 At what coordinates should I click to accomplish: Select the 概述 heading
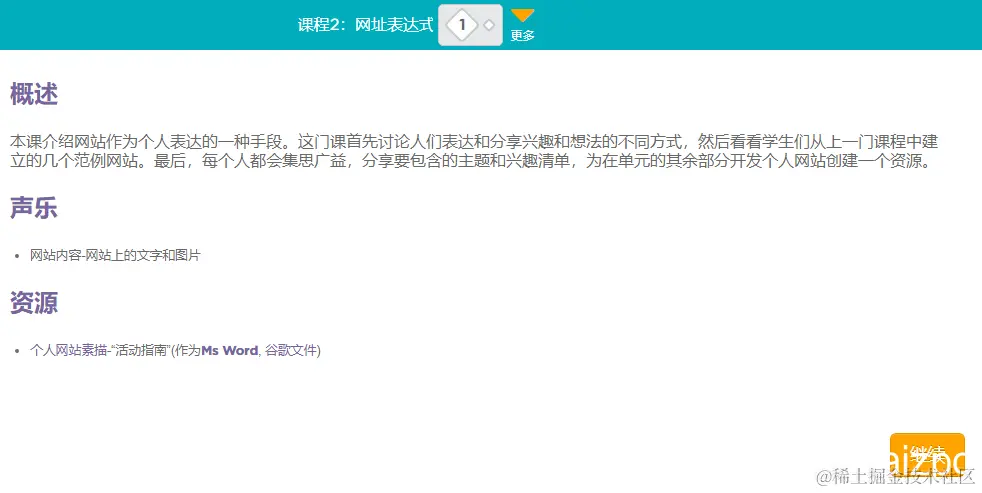coord(34,95)
